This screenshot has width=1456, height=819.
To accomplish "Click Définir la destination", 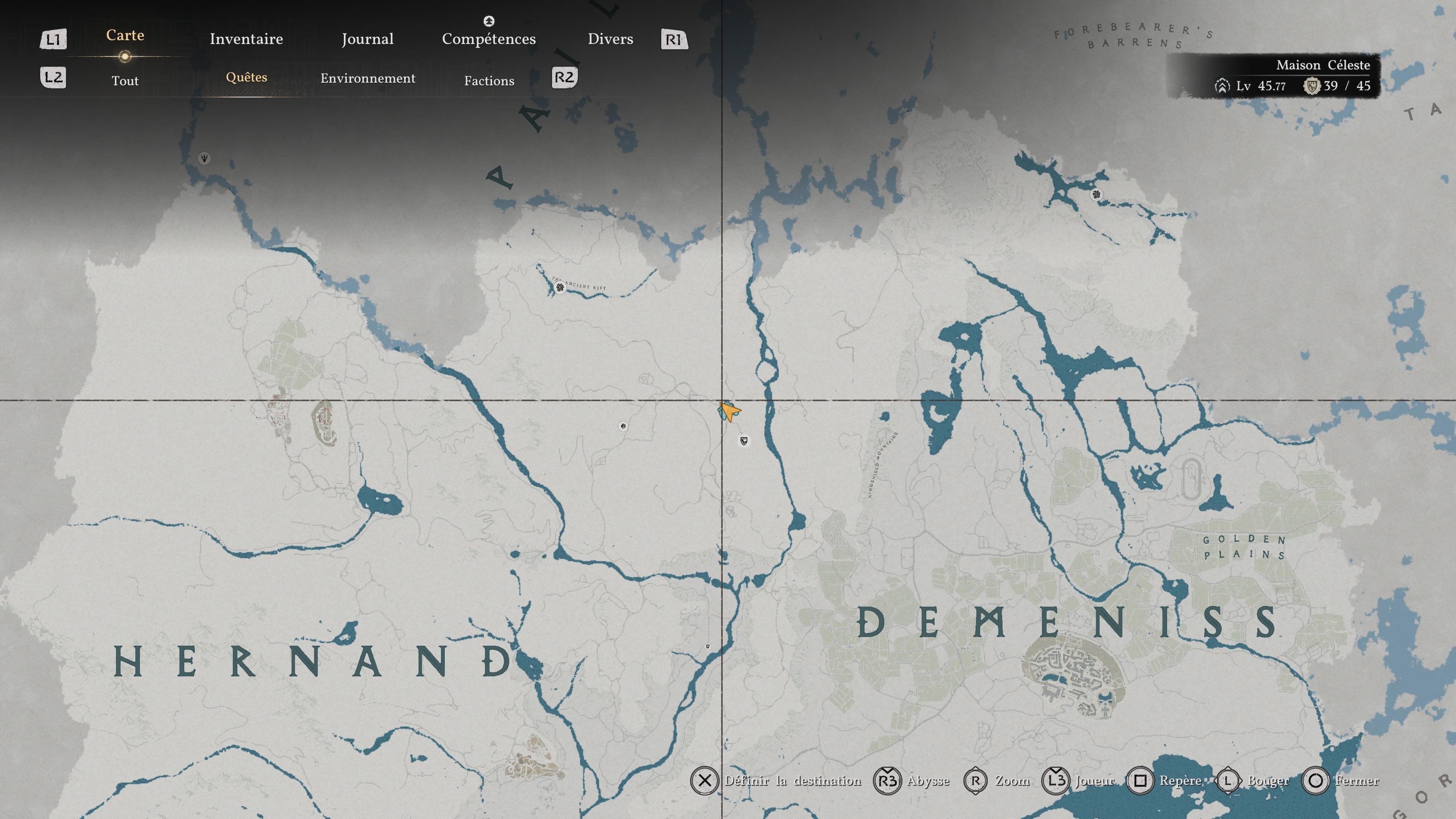I will point(793,781).
